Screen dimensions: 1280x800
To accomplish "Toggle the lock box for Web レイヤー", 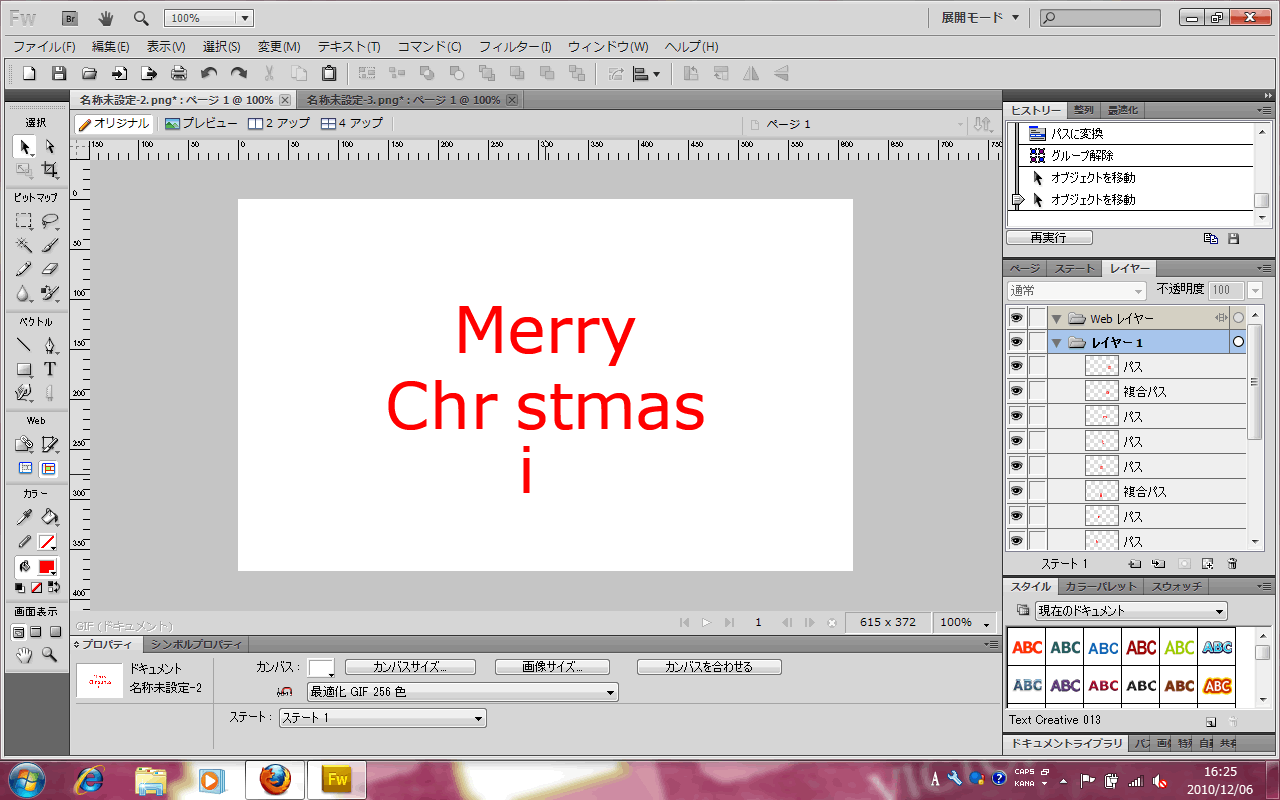I will (1037, 318).
